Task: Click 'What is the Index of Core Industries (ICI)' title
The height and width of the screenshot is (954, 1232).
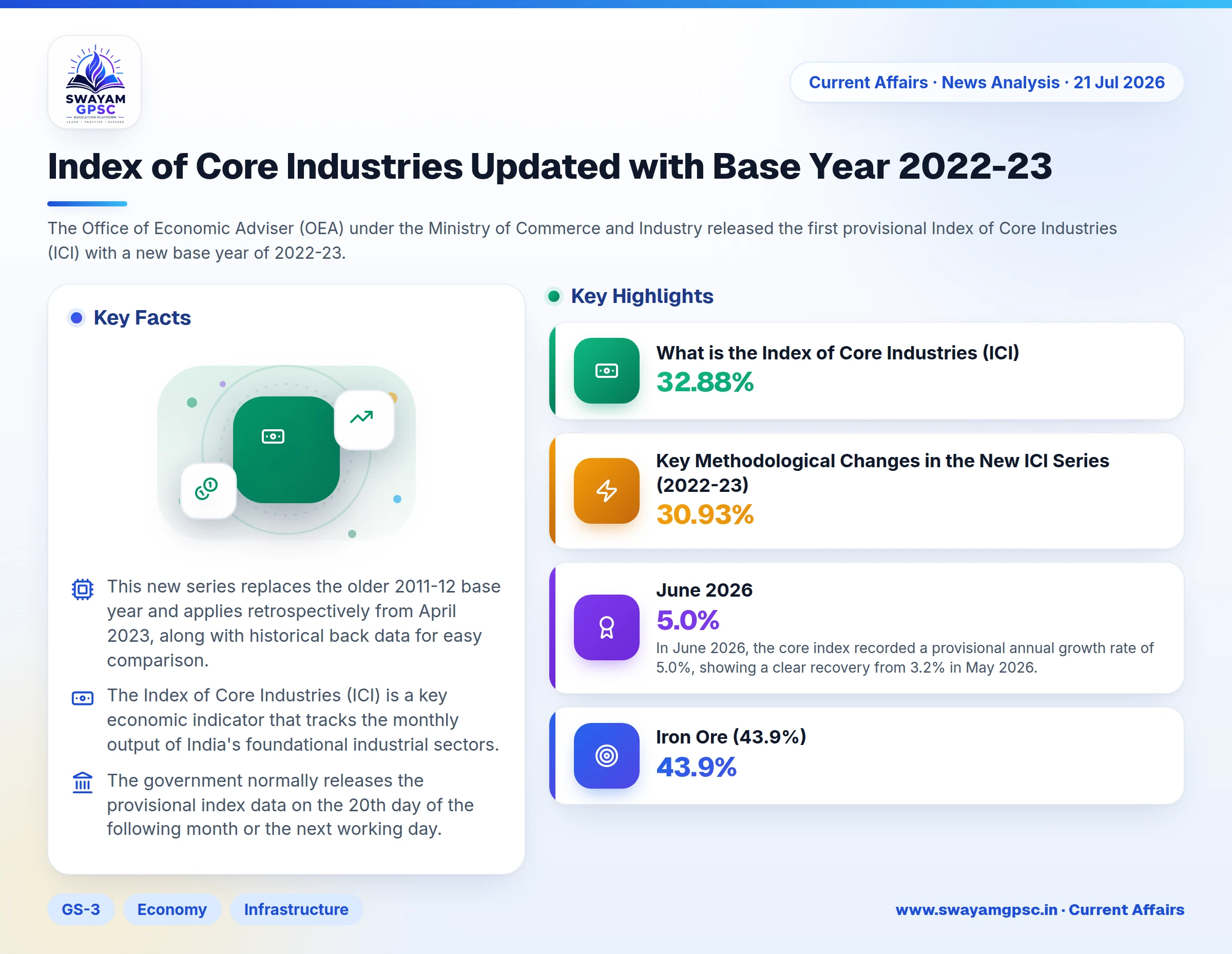Action: coord(838,353)
